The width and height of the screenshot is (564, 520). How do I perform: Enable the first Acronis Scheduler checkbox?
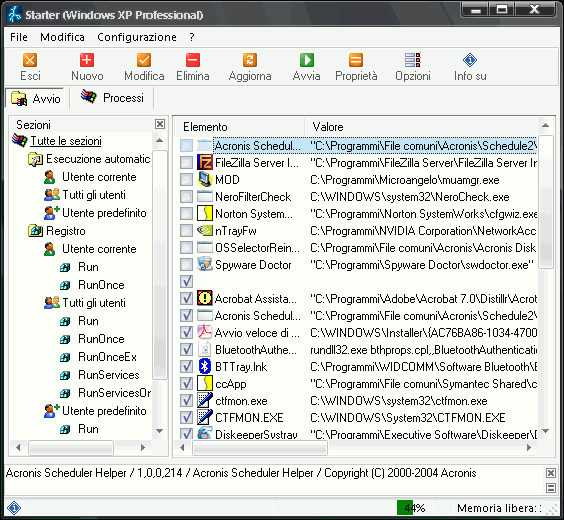click(x=186, y=146)
